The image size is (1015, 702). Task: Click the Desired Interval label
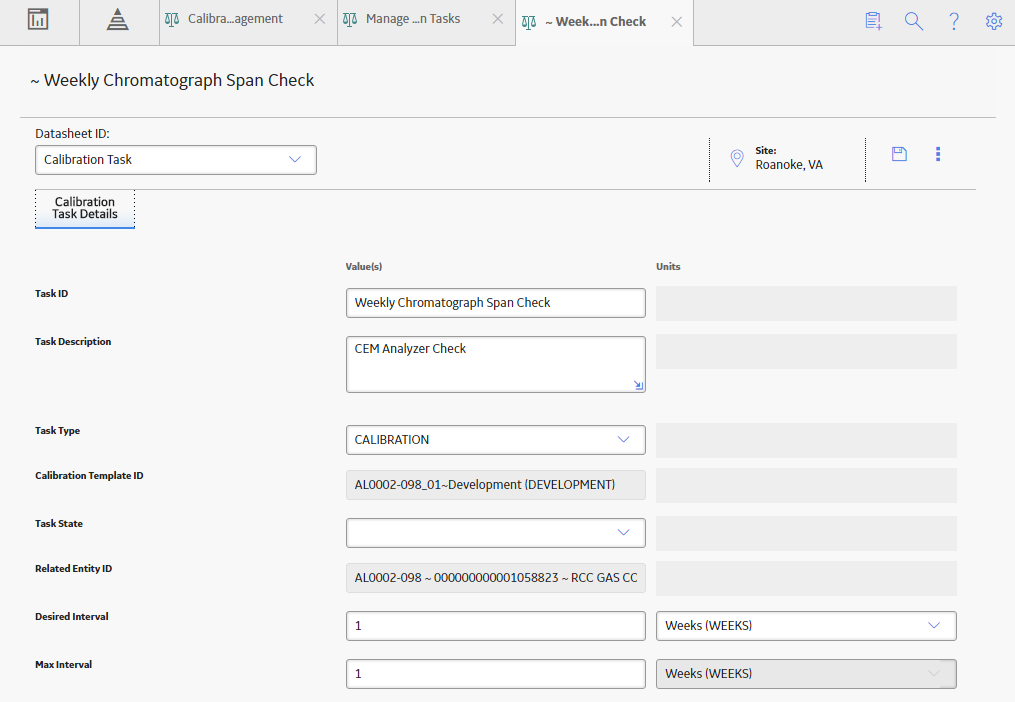72,617
